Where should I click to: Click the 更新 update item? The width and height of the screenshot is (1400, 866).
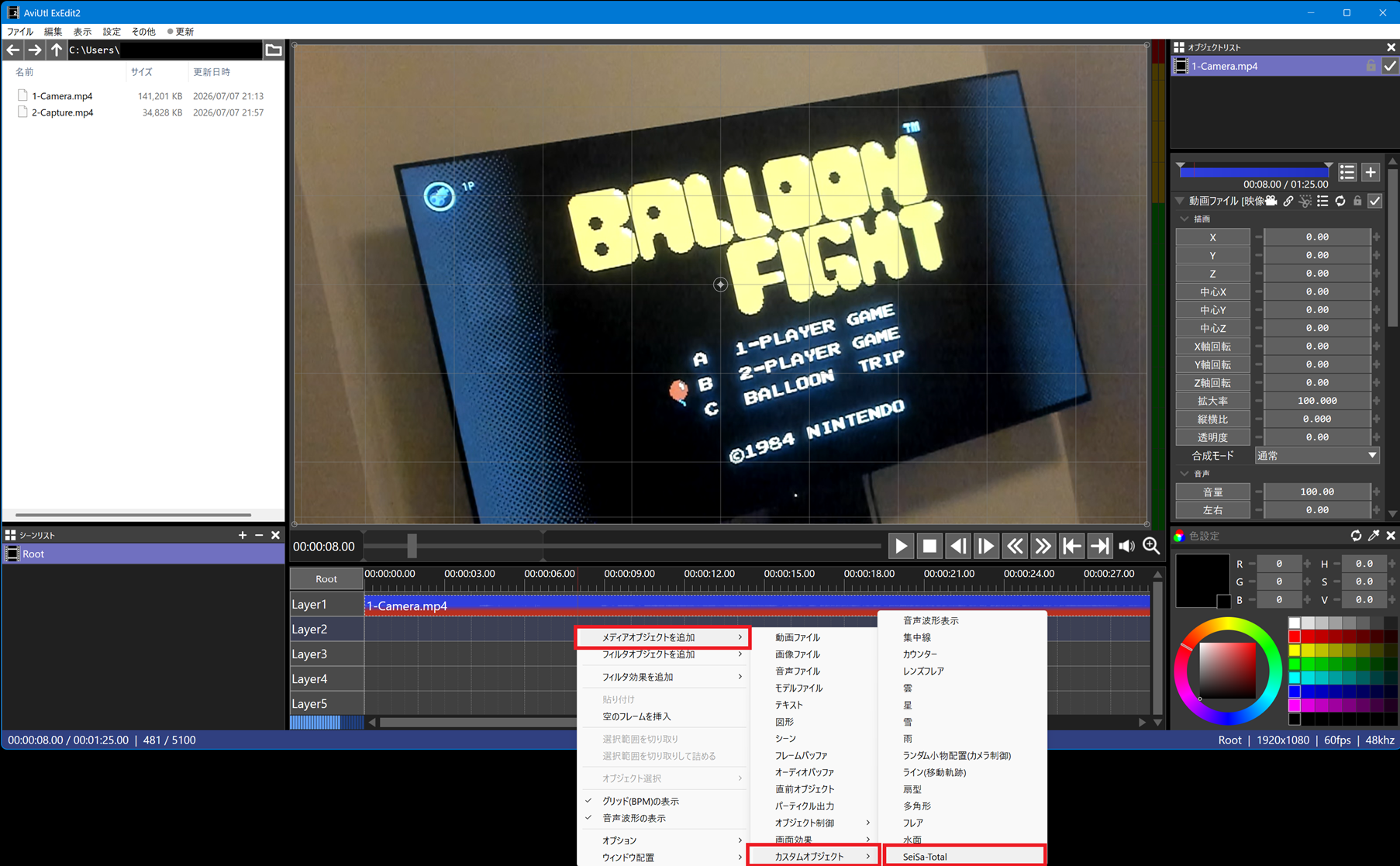[x=181, y=32]
